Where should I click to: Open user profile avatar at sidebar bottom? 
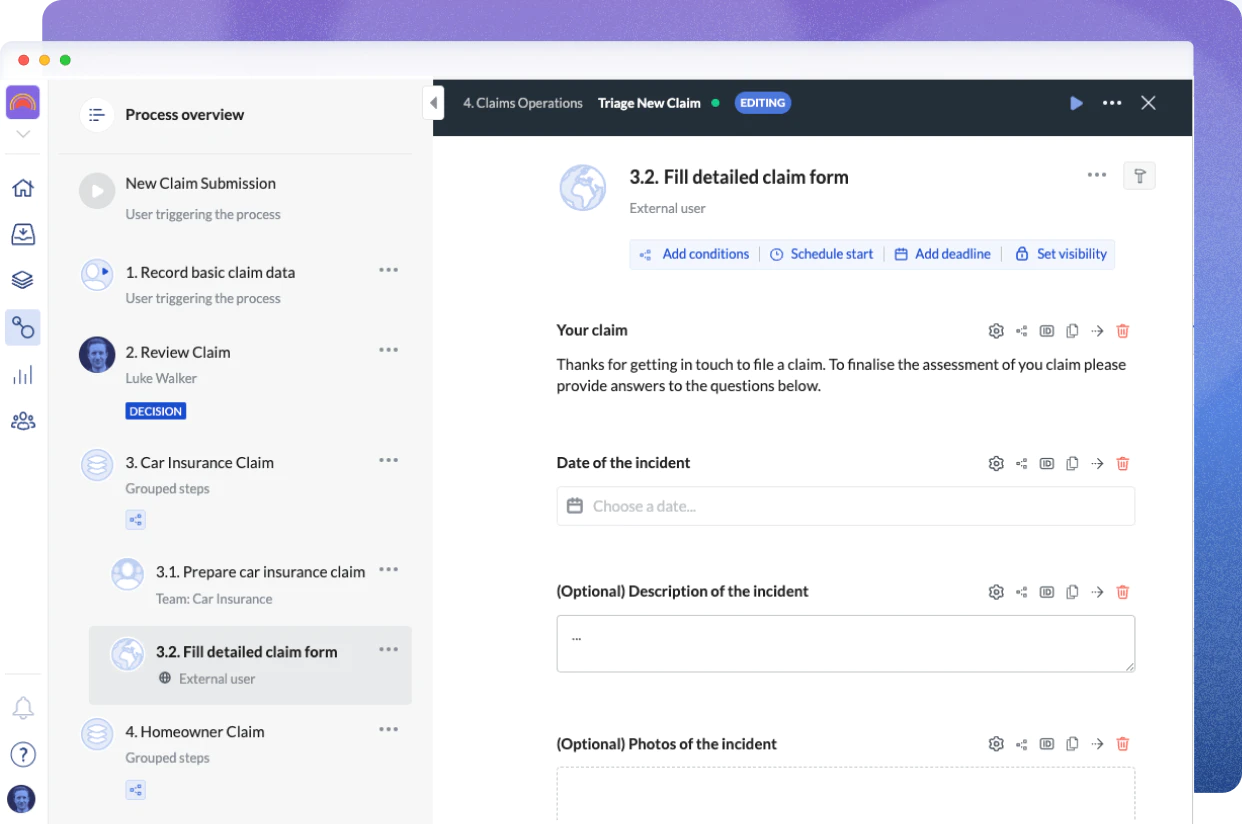point(22,799)
